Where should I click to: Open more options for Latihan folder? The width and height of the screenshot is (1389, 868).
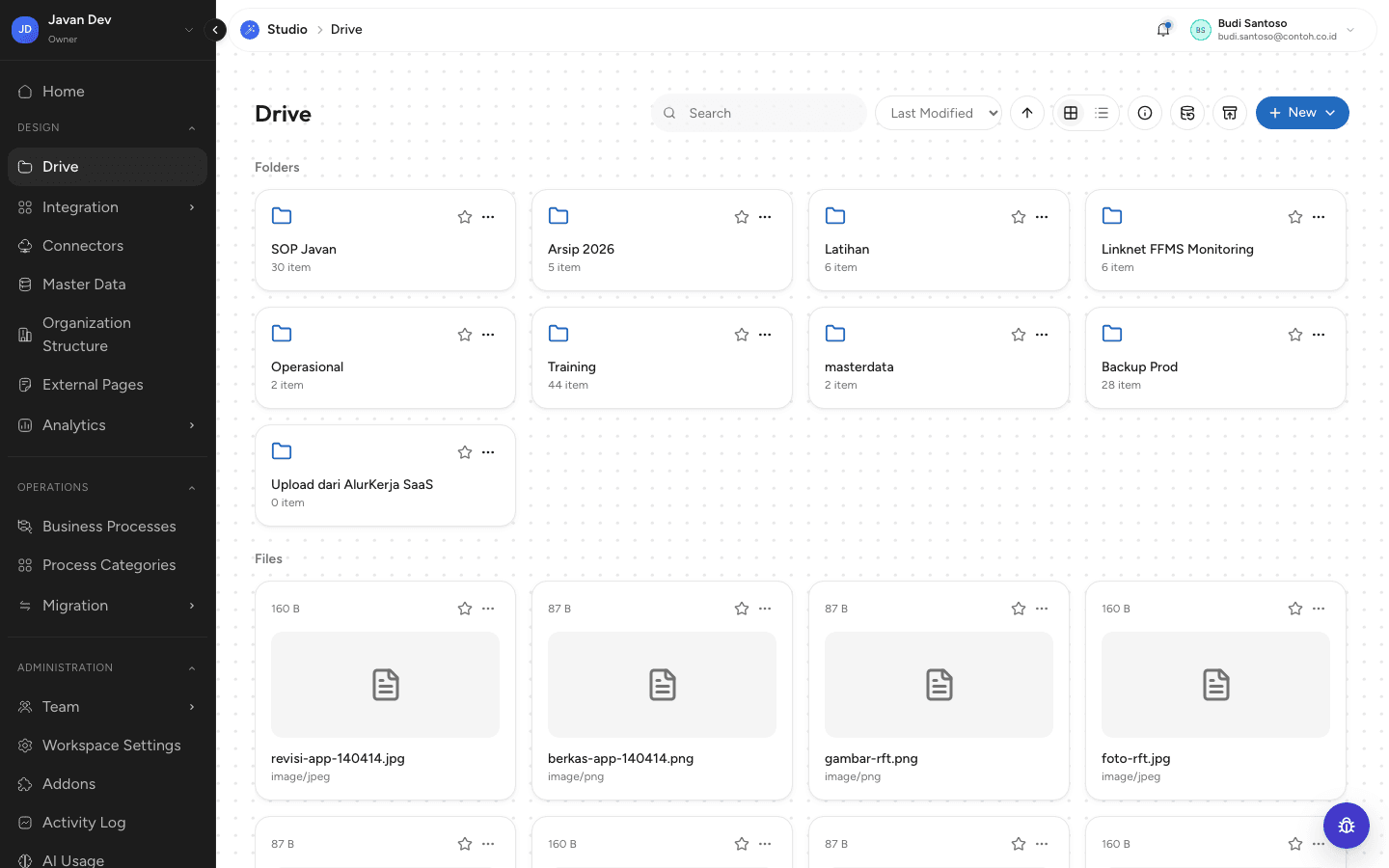click(1042, 217)
